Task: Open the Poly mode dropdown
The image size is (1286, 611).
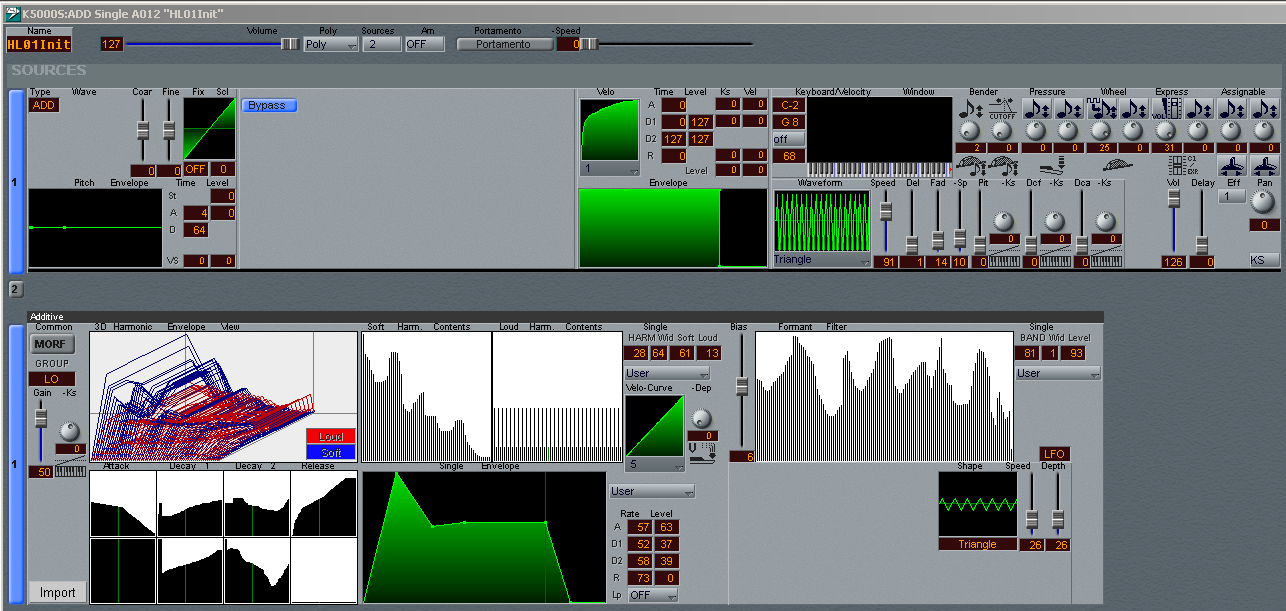Action: point(331,44)
